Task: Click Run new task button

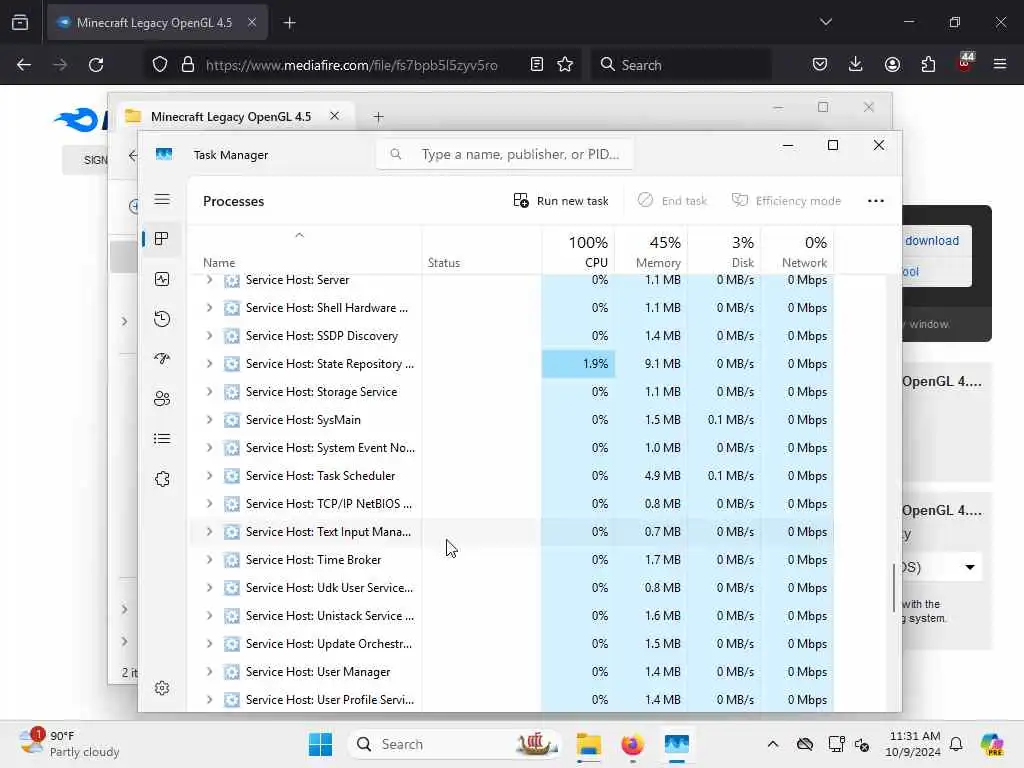Action: point(561,200)
